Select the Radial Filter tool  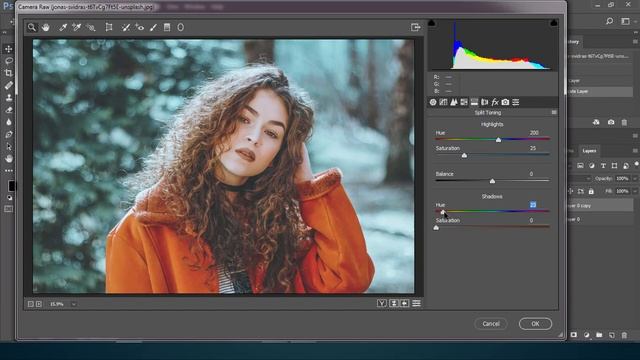(180, 27)
